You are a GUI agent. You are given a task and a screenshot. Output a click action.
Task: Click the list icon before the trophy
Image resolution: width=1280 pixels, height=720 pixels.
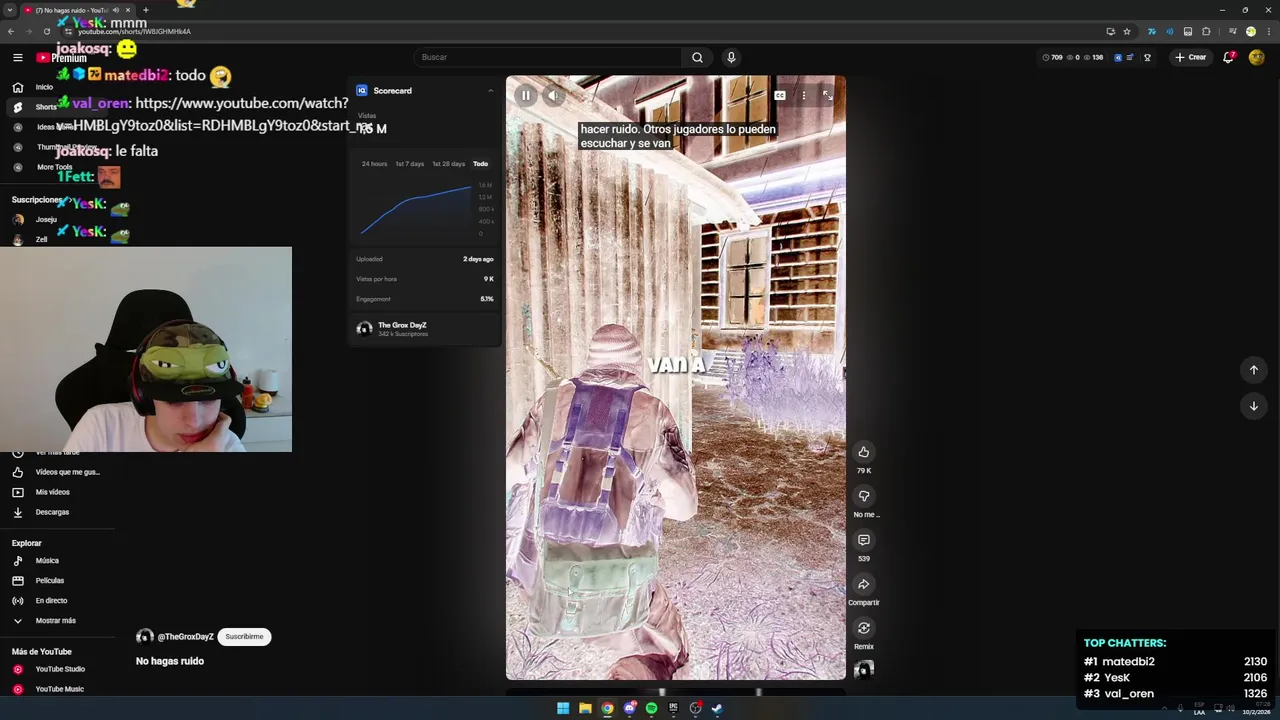coord(1131,57)
